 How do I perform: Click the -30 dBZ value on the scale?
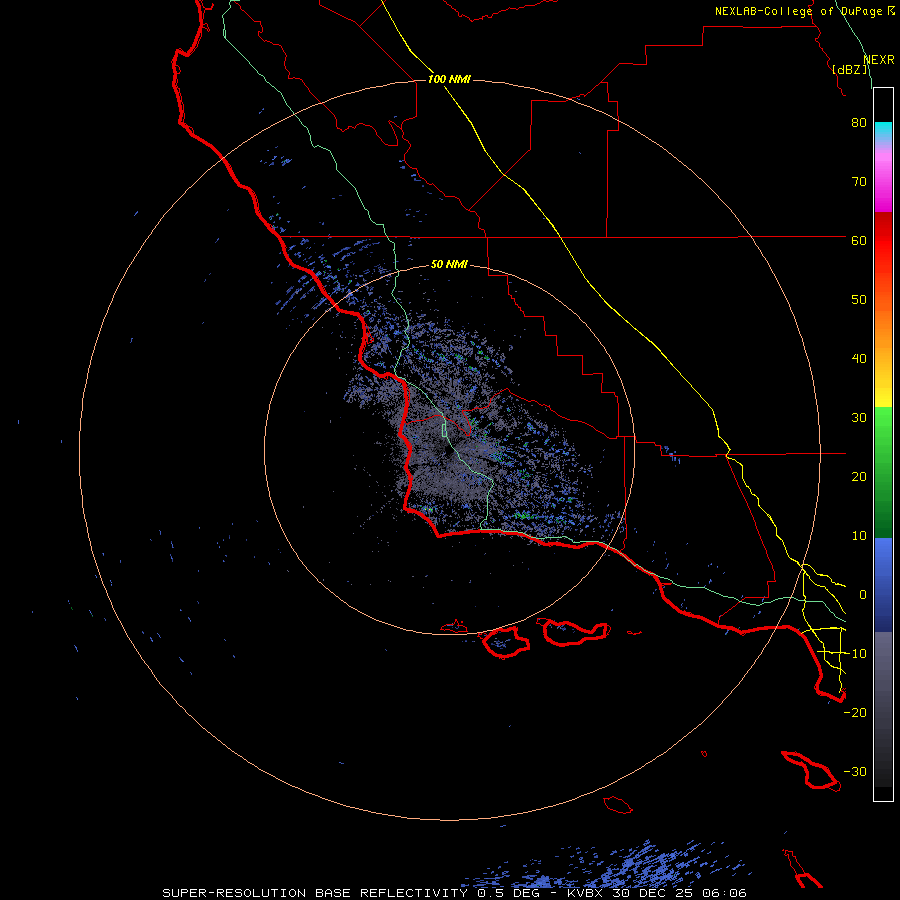tap(855, 773)
